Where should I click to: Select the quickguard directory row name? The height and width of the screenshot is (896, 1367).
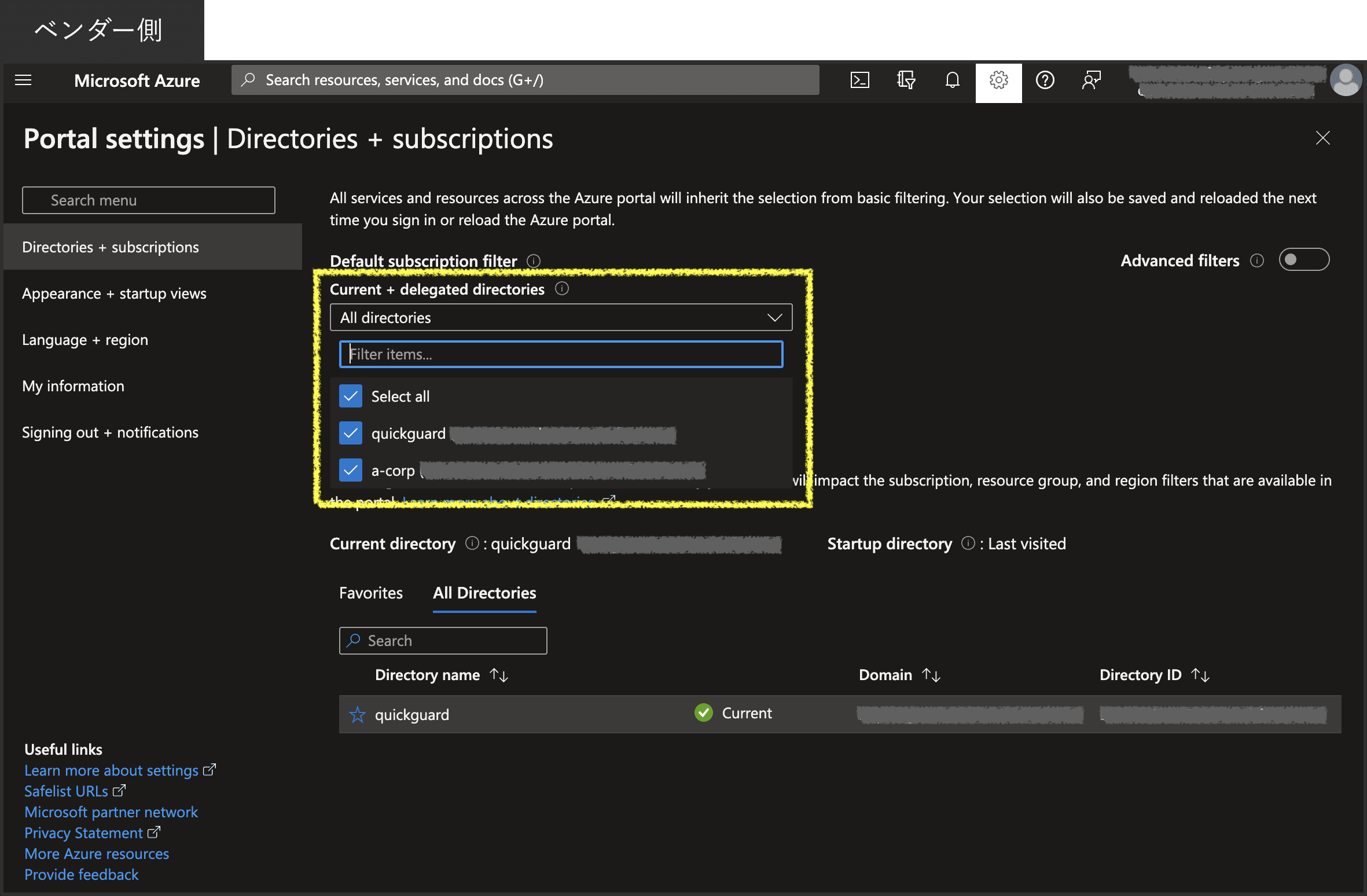412,715
